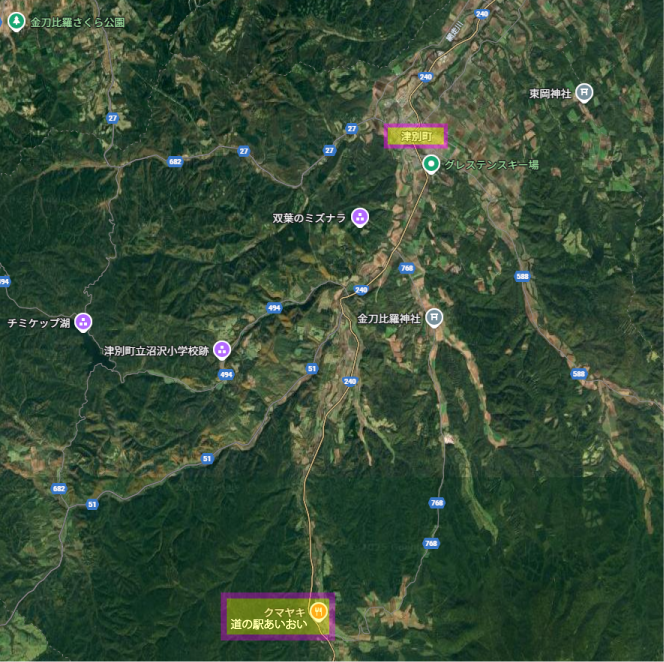Open the クマヤキ restaurant orange pin
Screen dimensions: 664x662
pos(318,612)
